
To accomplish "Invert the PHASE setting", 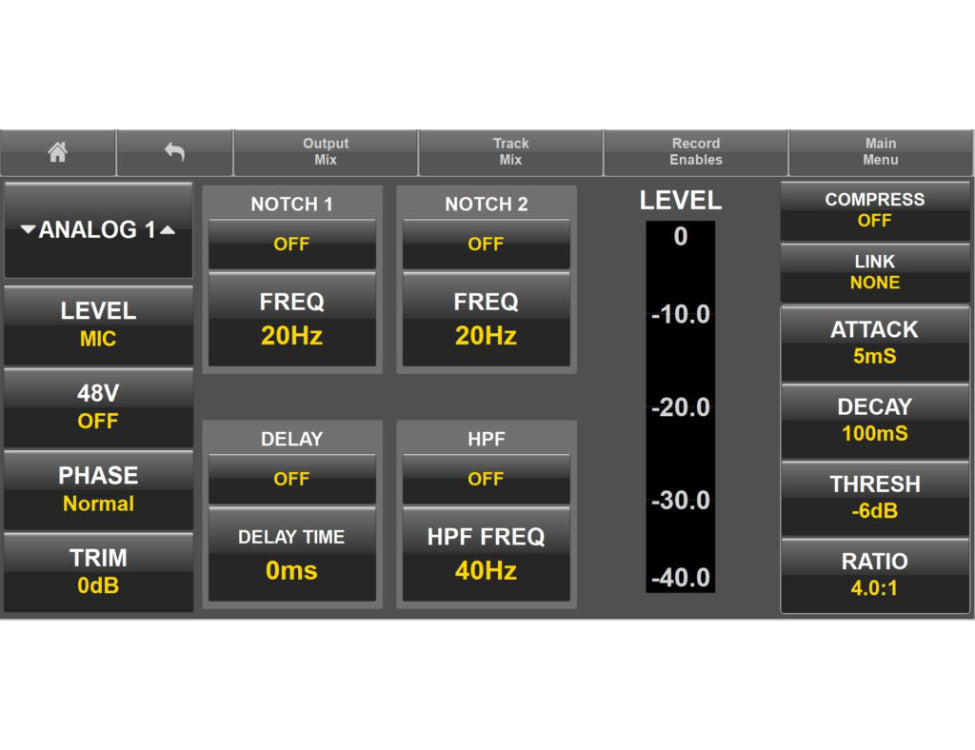I will [x=97, y=489].
